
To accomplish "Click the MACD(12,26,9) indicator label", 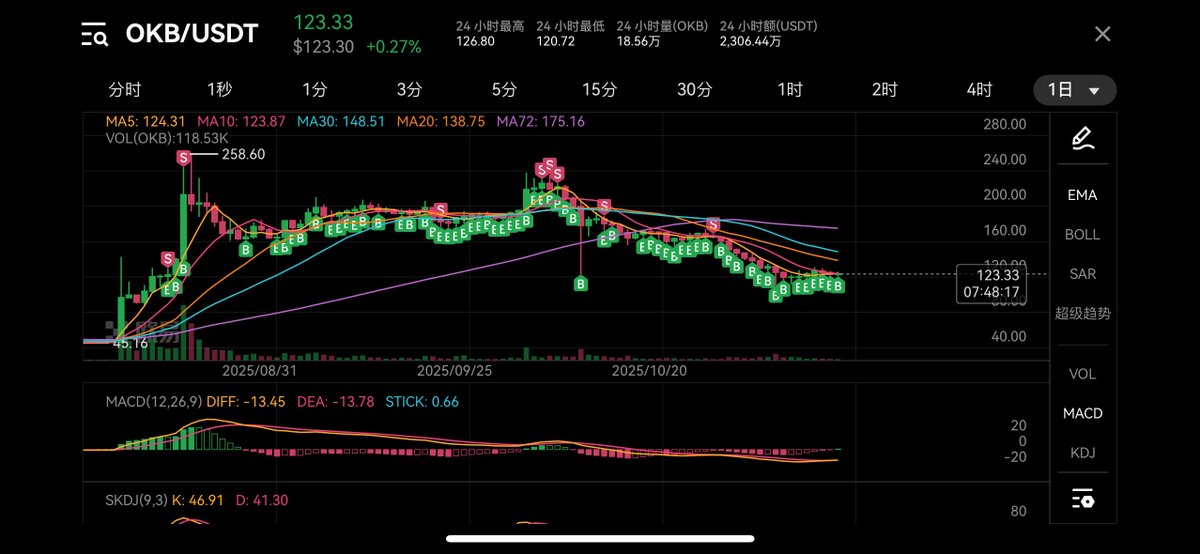I will point(156,402).
